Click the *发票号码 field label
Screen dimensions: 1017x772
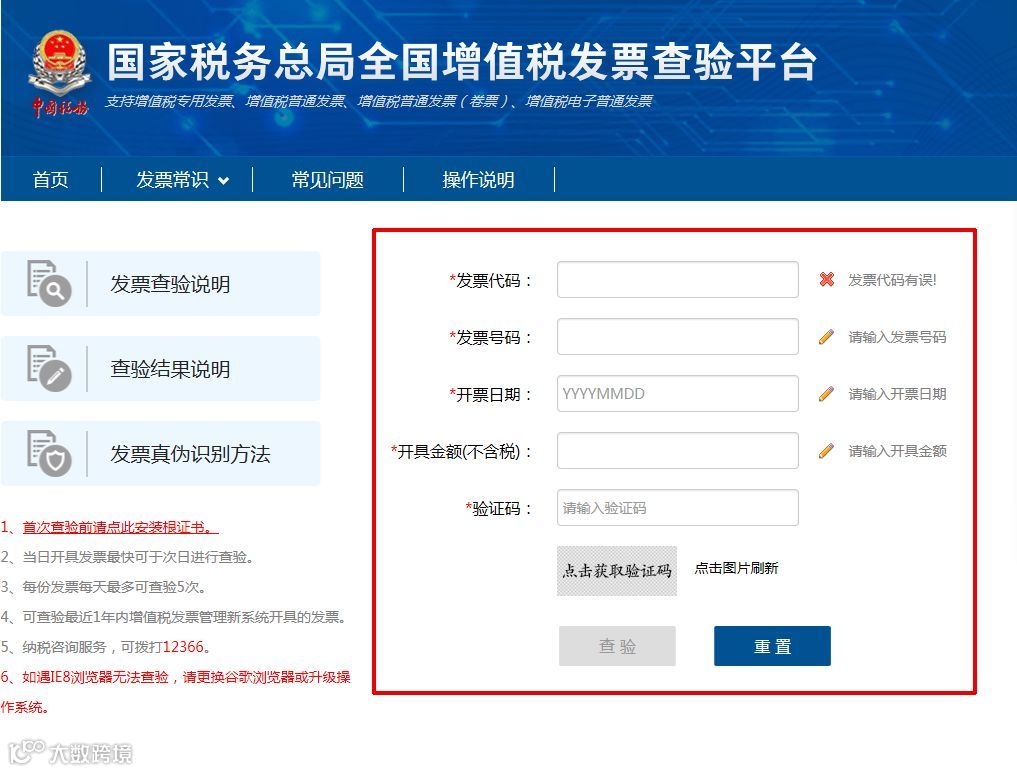pyautogui.click(x=491, y=338)
